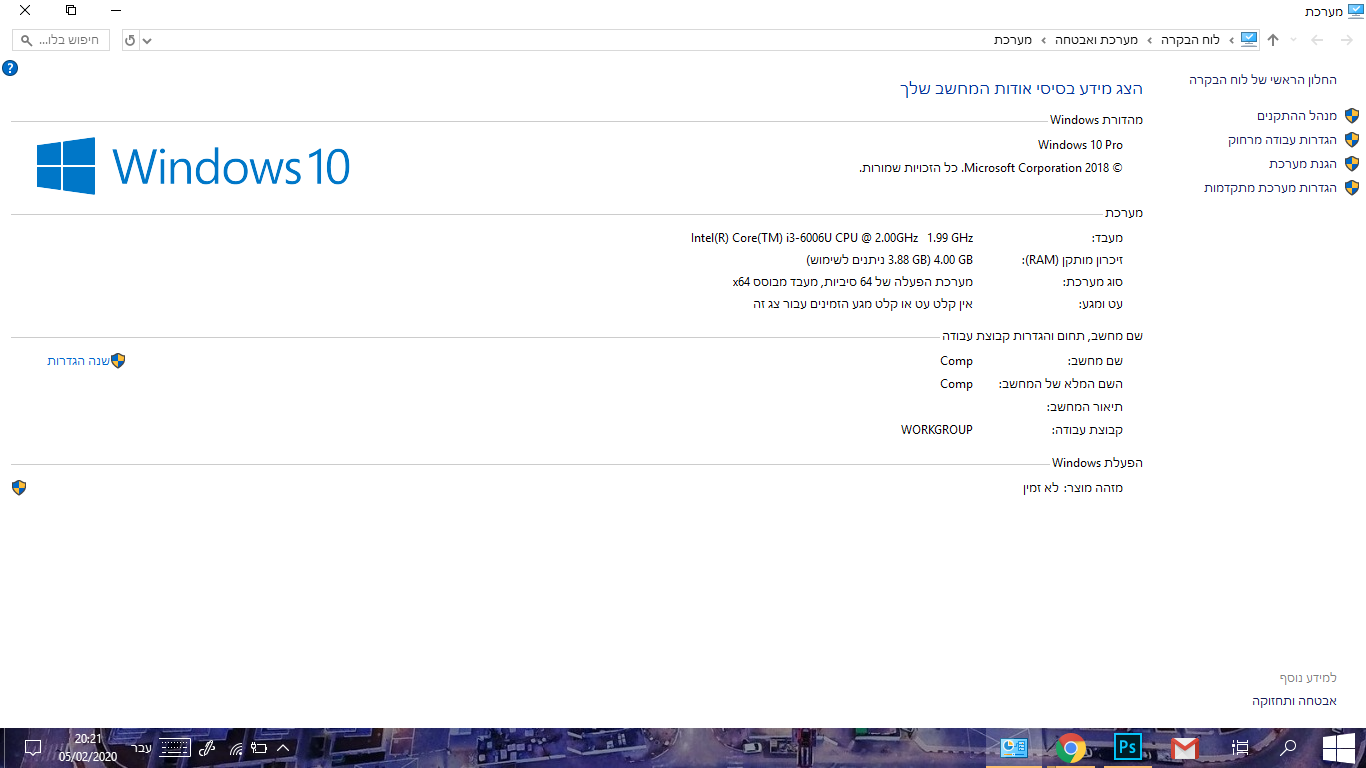The height and width of the screenshot is (768, 1366).
Task: Click the taskbar clock showing 20:21
Action: [x=88, y=748]
